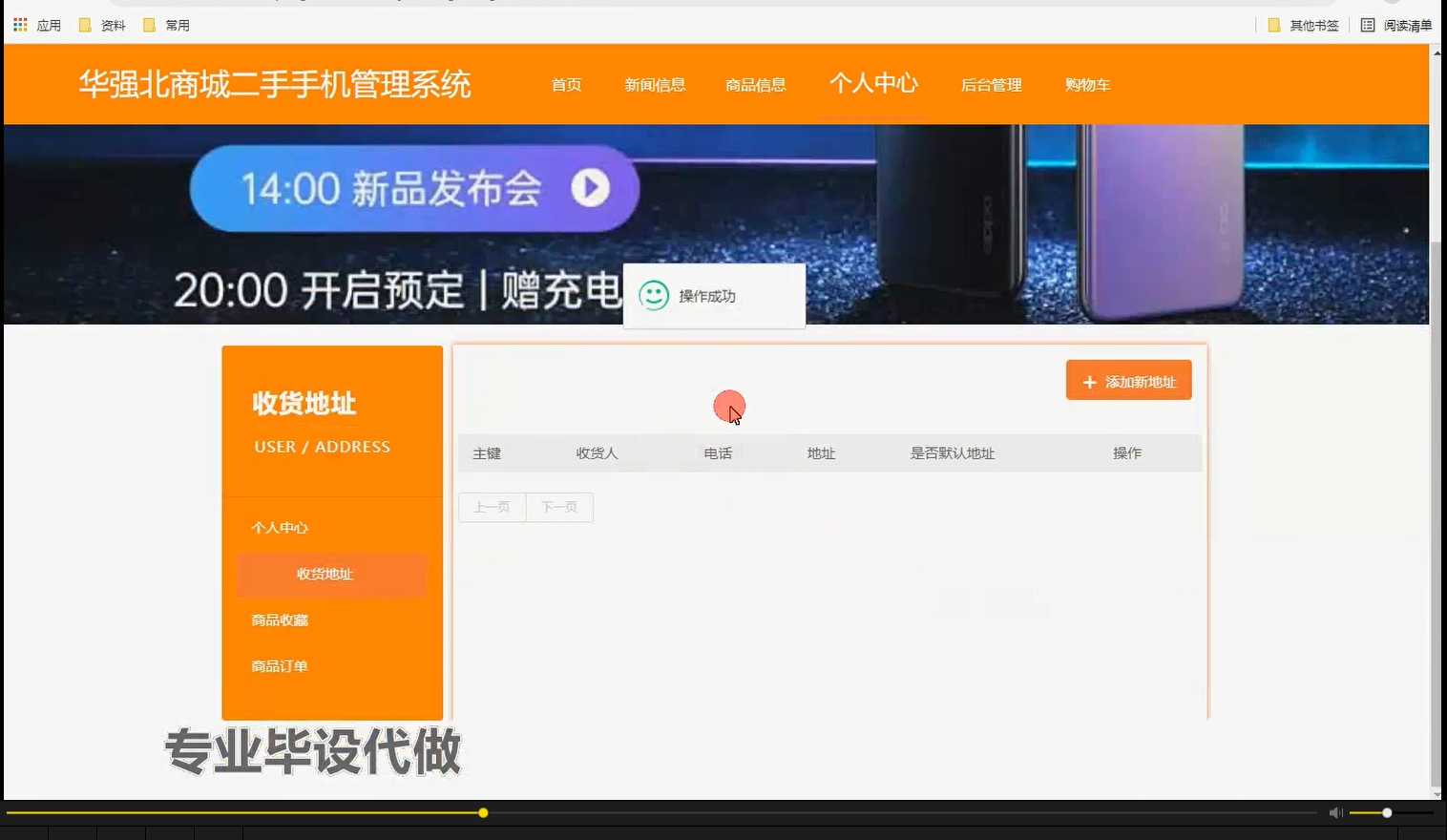Open the 购物车 shopping cart
1447x840 pixels.
[x=1087, y=85]
